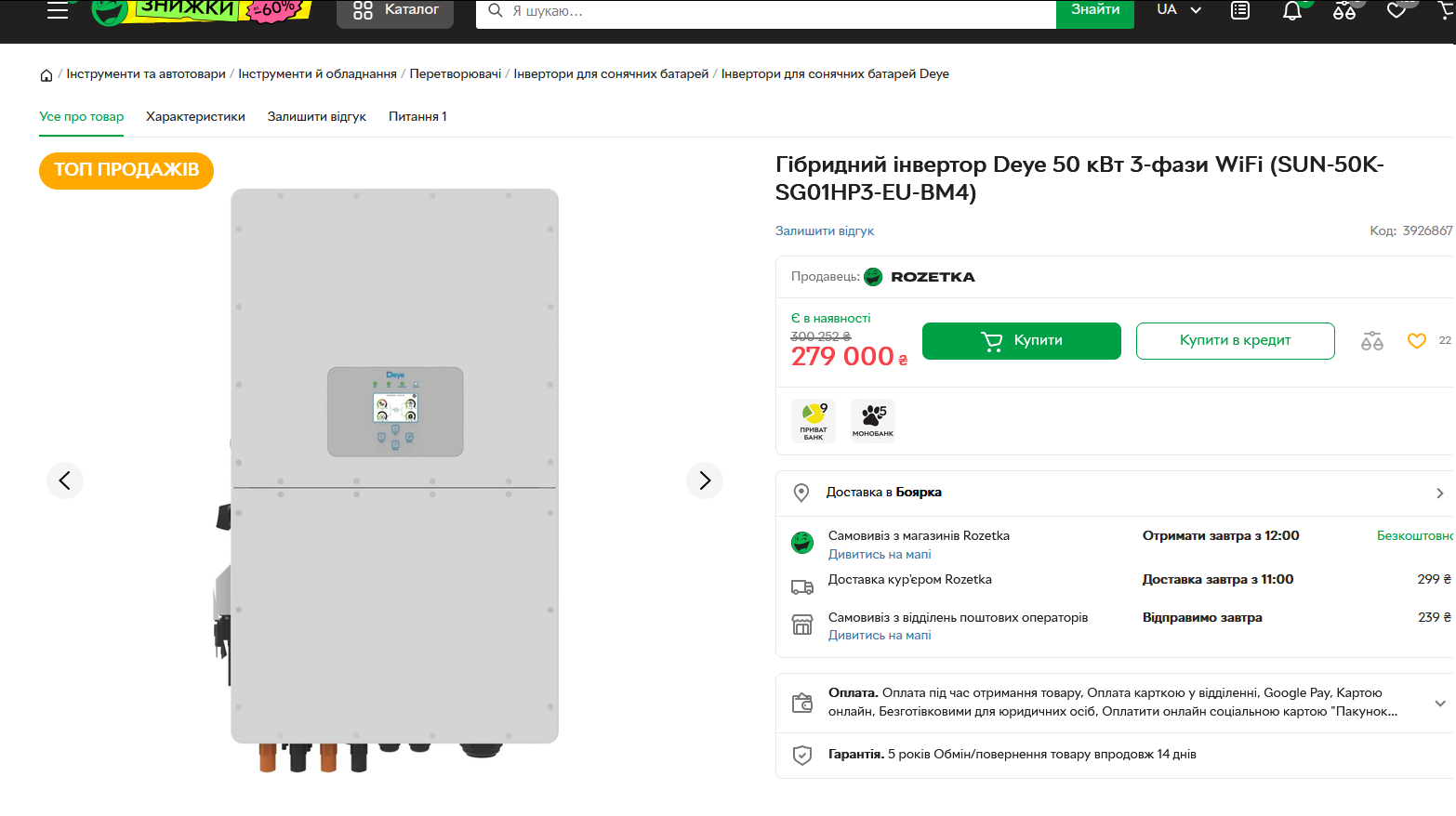Select the Монобанк installment icon
Viewport: 1456px width, 816px height.
[873, 421]
